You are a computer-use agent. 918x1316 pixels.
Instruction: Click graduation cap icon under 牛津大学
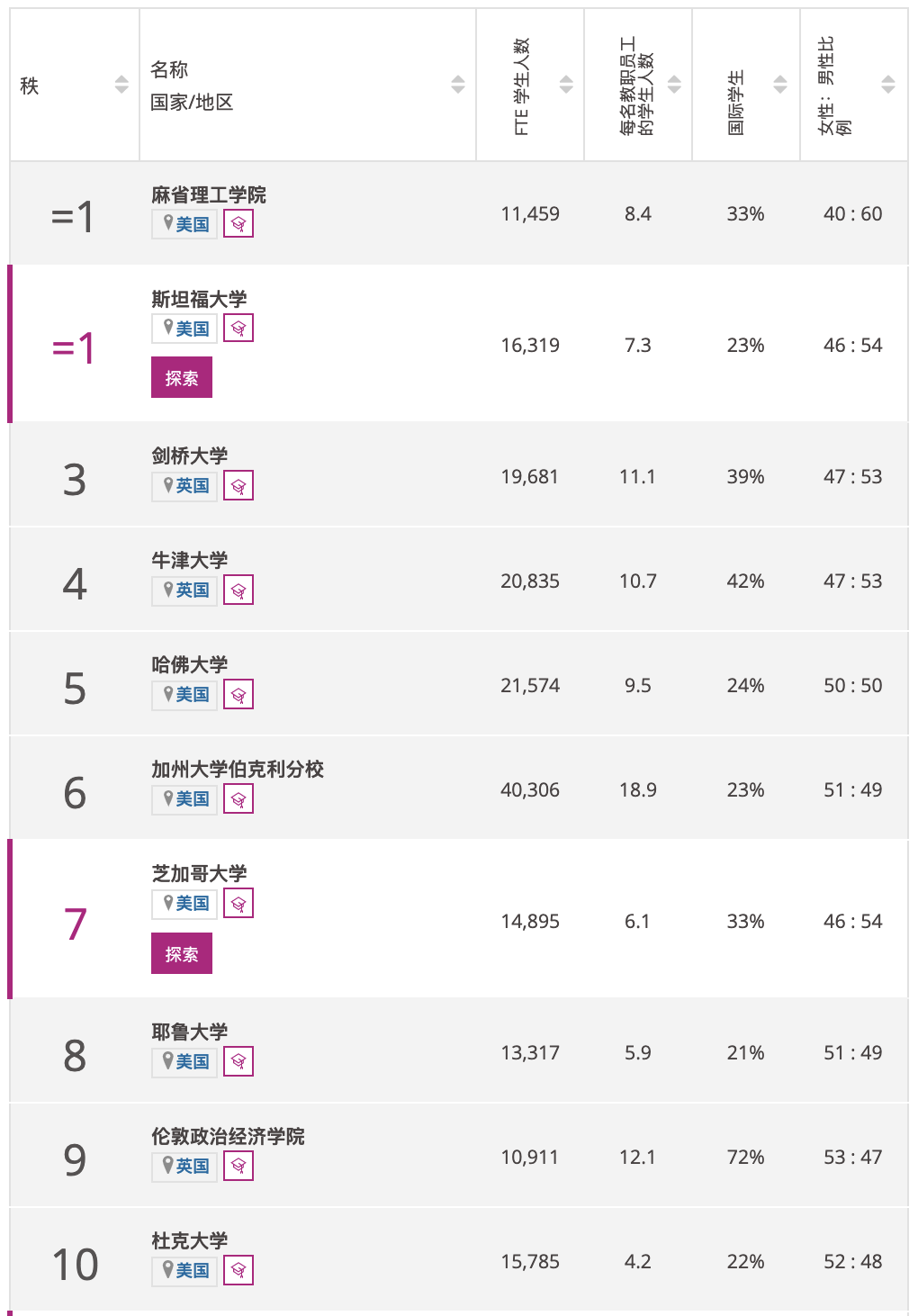[x=238, y=590]
